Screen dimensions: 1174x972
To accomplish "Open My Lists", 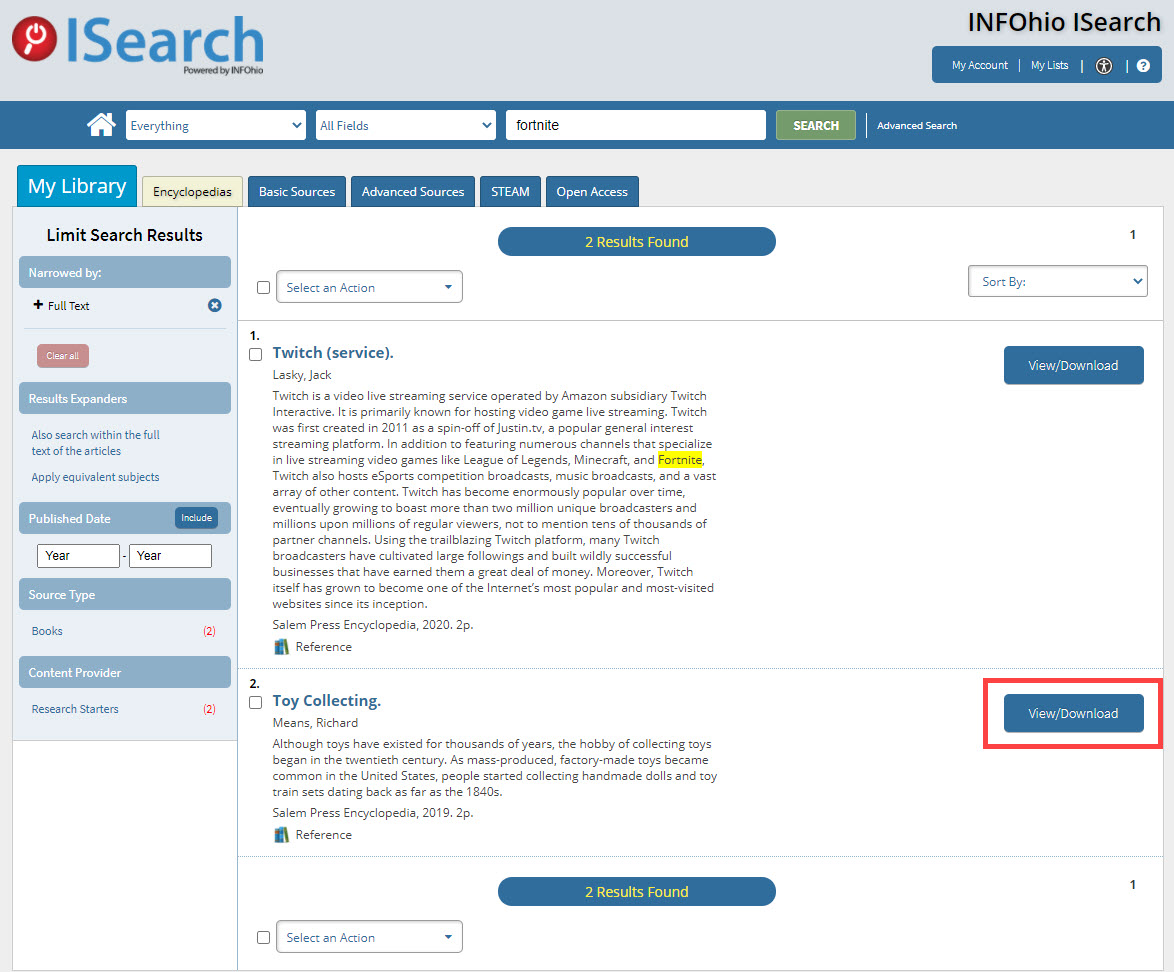I will tap(1050, 66).
